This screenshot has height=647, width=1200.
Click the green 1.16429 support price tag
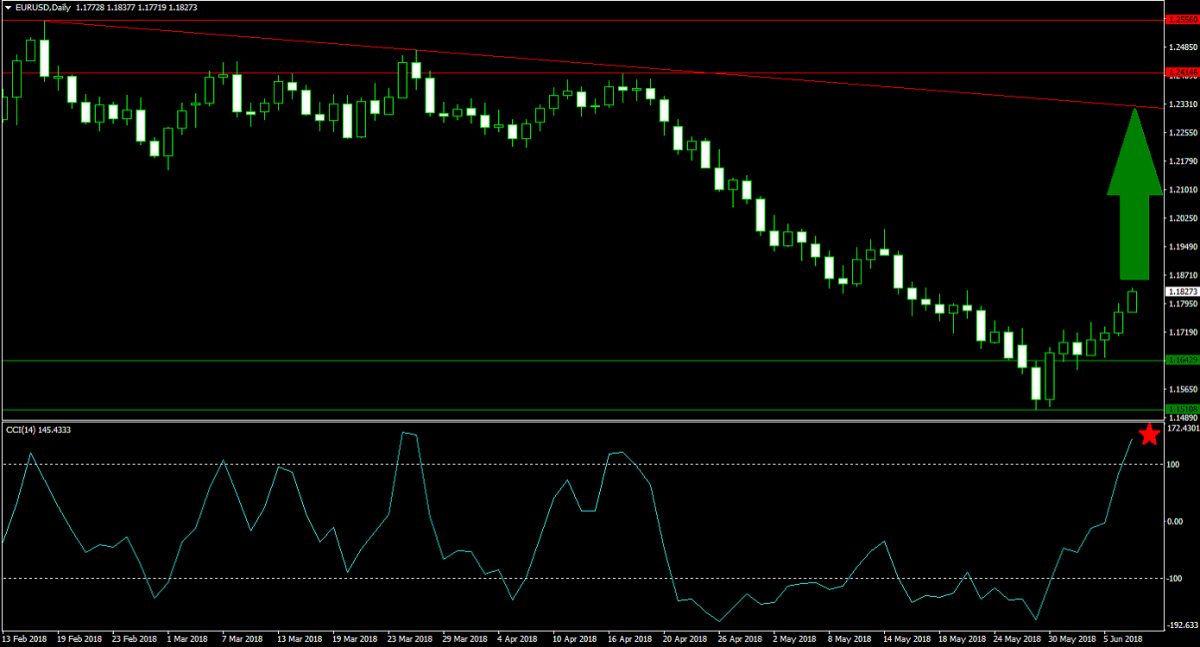click(1181, 360)
